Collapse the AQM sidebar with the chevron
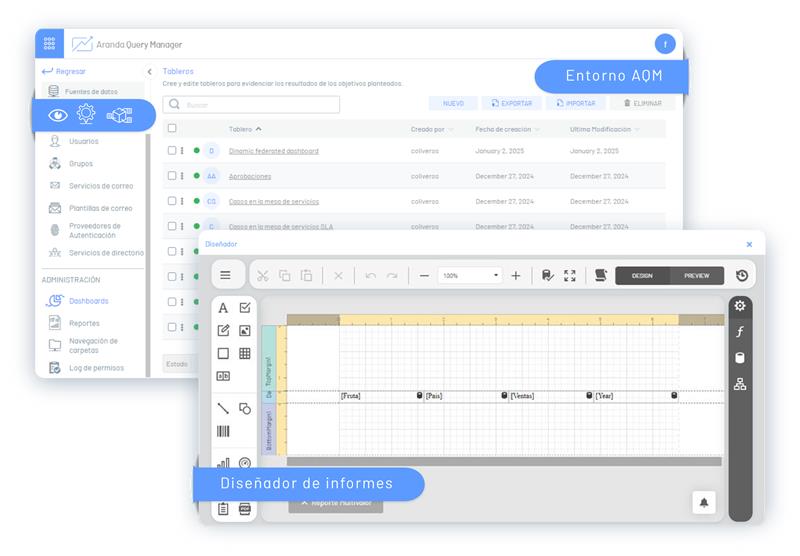This screenshot has width=800, height=556. coord(149,72)
